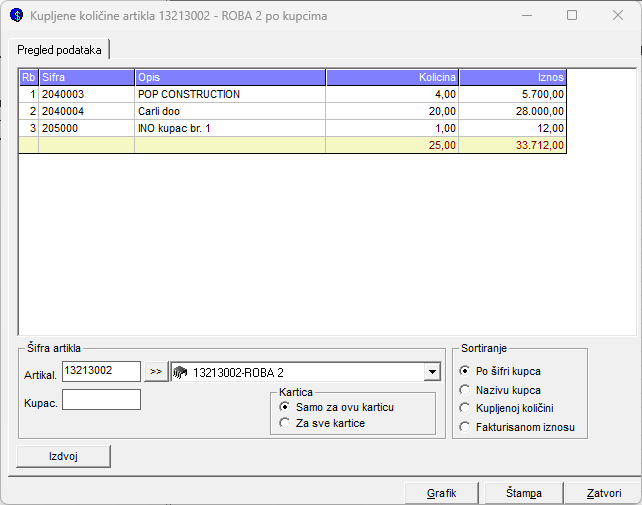Click the article icon inside the combo box
Screen dimensions: 642x505
[x=181, y=372]
